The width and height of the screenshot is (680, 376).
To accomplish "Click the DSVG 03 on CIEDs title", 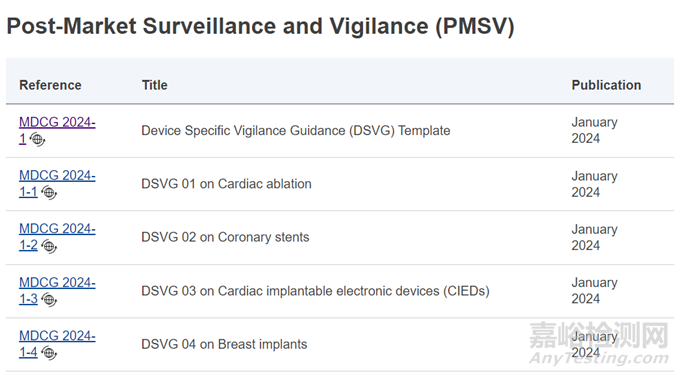I will [315, 291].
